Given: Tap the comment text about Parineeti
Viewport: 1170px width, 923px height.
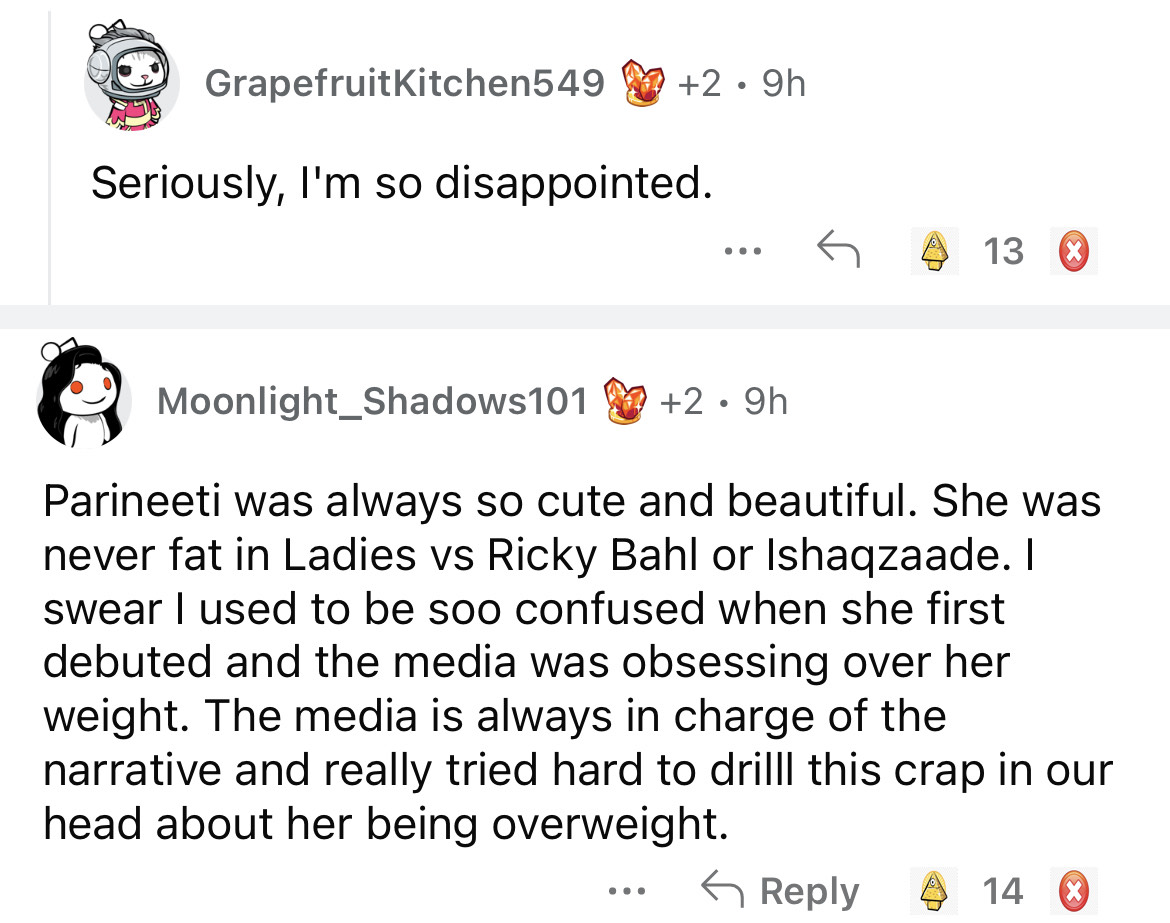Looking at the screenshot, I should [x=570, y=660].
